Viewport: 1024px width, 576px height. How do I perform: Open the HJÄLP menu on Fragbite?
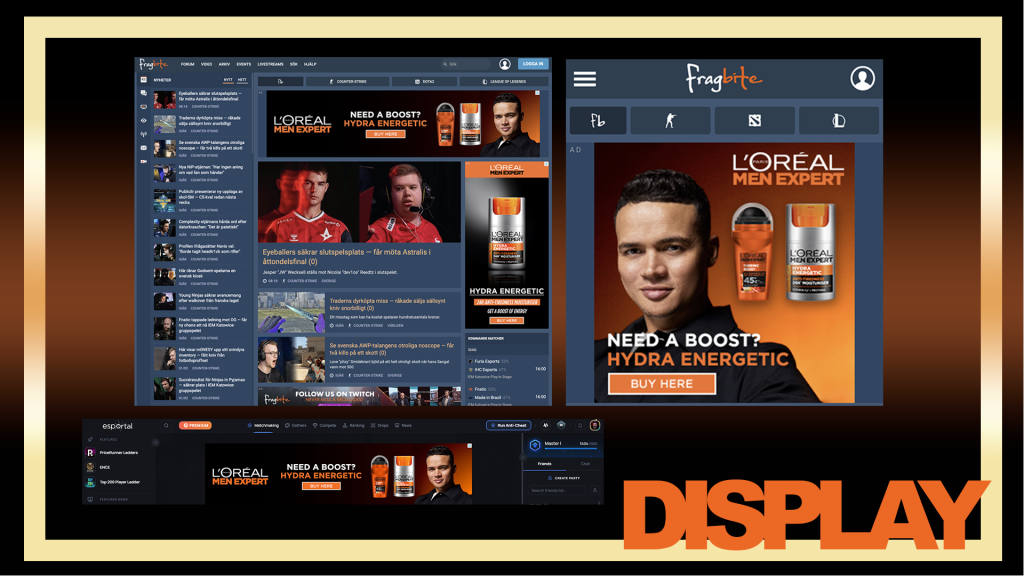[x=310, y=64]
